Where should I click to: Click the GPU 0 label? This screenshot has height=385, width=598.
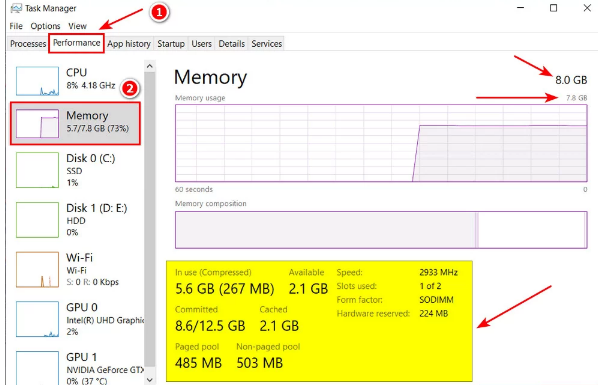(82, 307)
